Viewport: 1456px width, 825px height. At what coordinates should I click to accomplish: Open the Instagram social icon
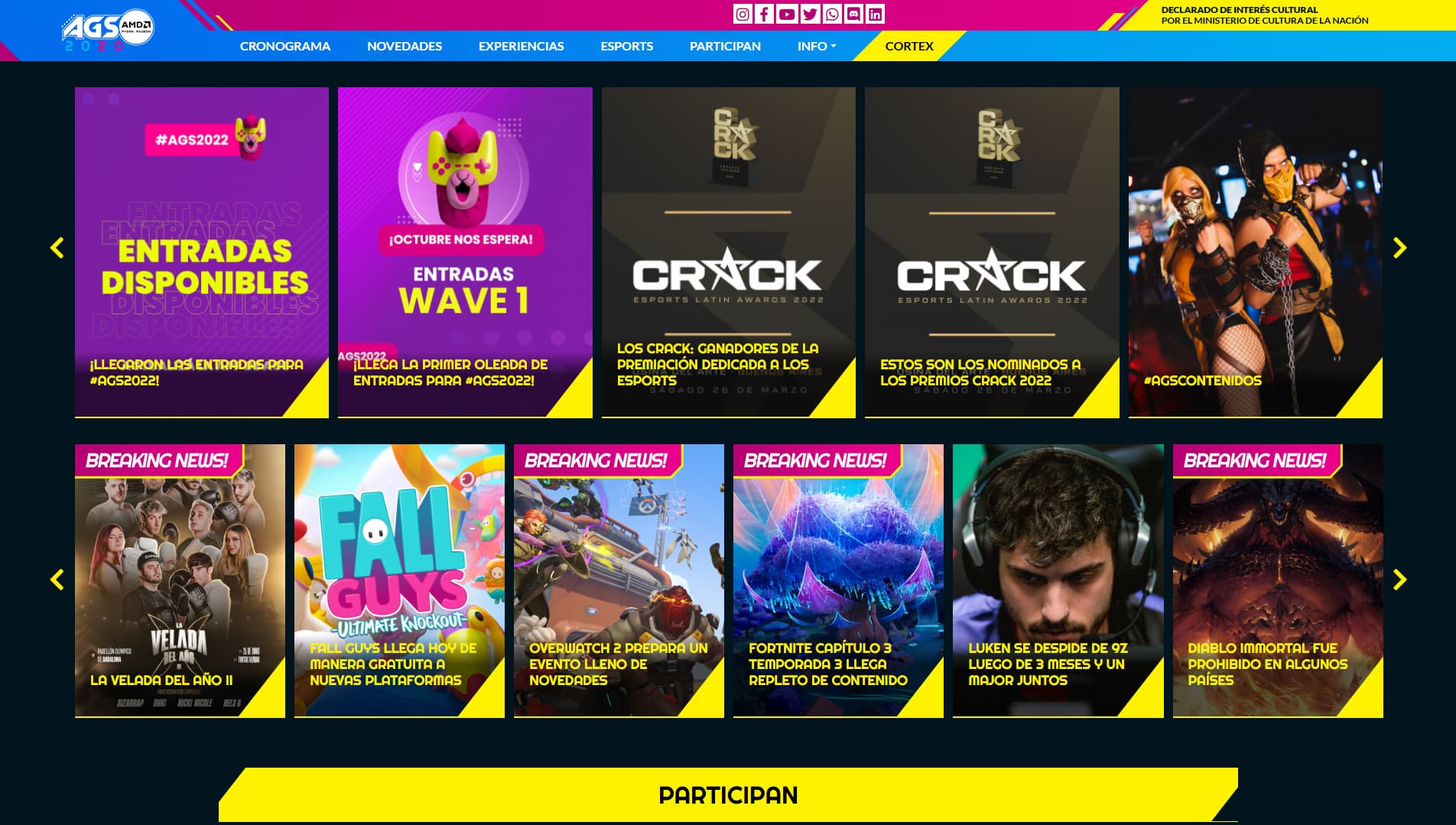(x=742, y=14)
